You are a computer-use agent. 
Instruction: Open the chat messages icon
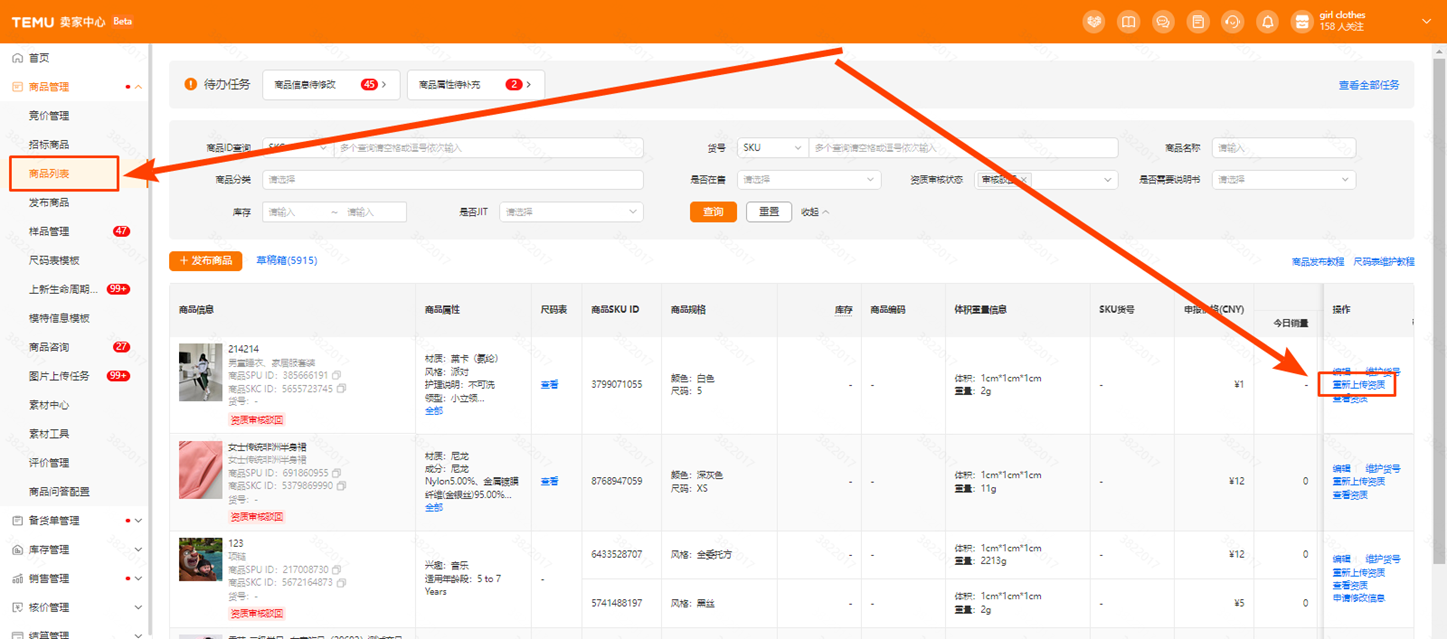pos(1163,22)
